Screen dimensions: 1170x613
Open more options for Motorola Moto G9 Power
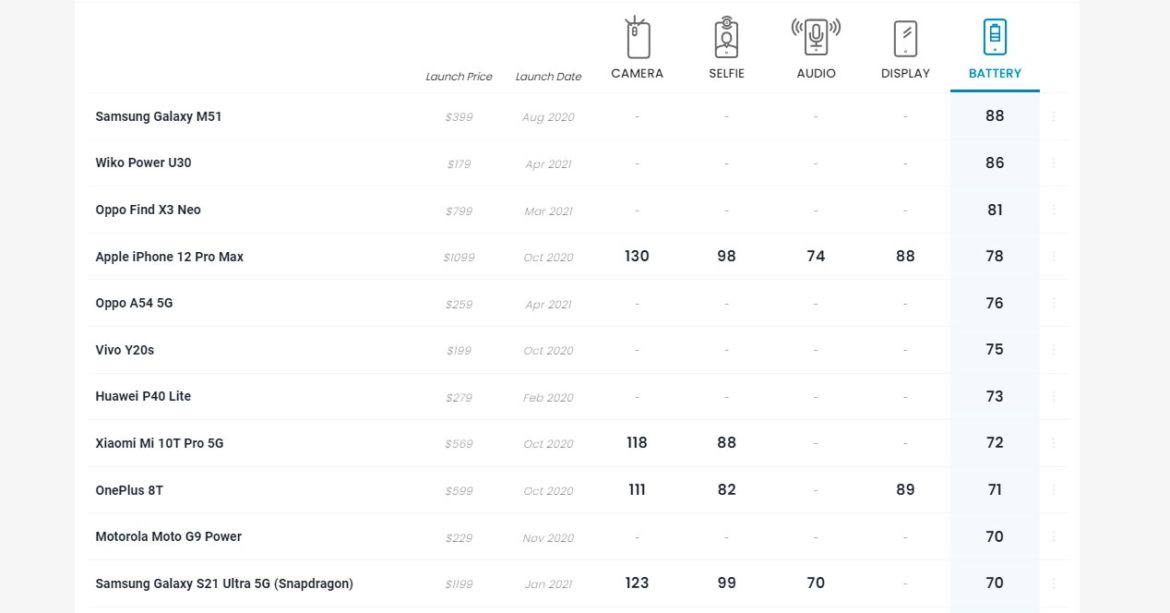1053,537
